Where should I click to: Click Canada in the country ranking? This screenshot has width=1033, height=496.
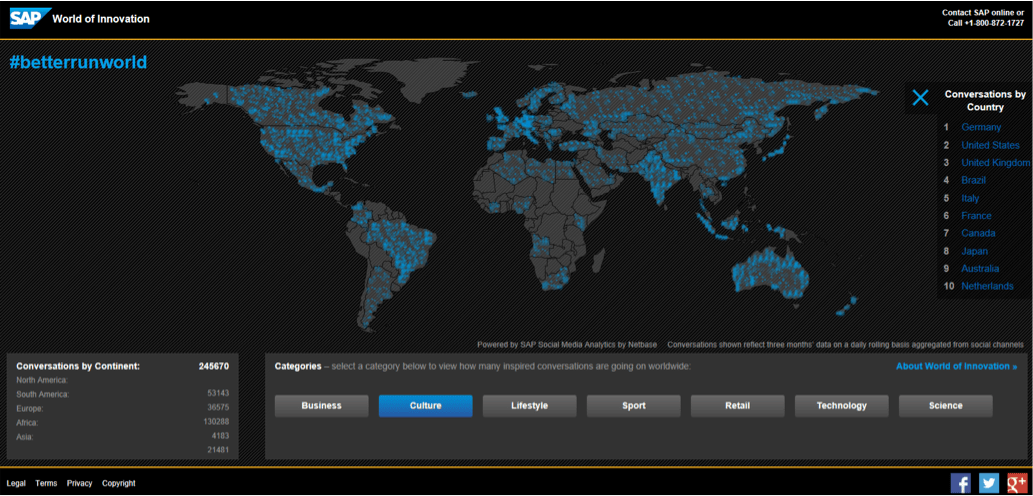[978, 233]
